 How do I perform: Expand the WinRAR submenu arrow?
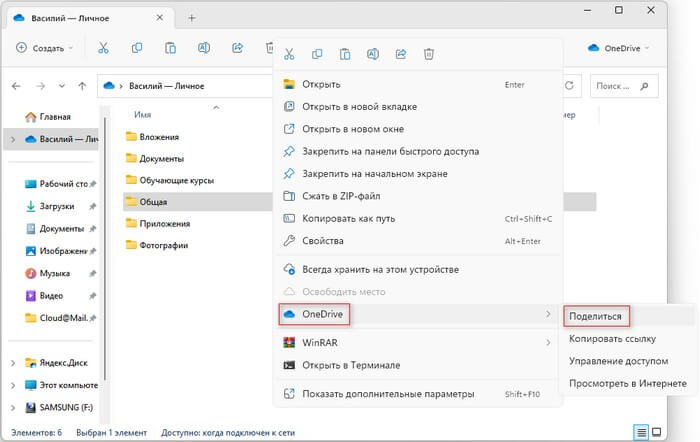pyautogui.click(x=548, y=343)
